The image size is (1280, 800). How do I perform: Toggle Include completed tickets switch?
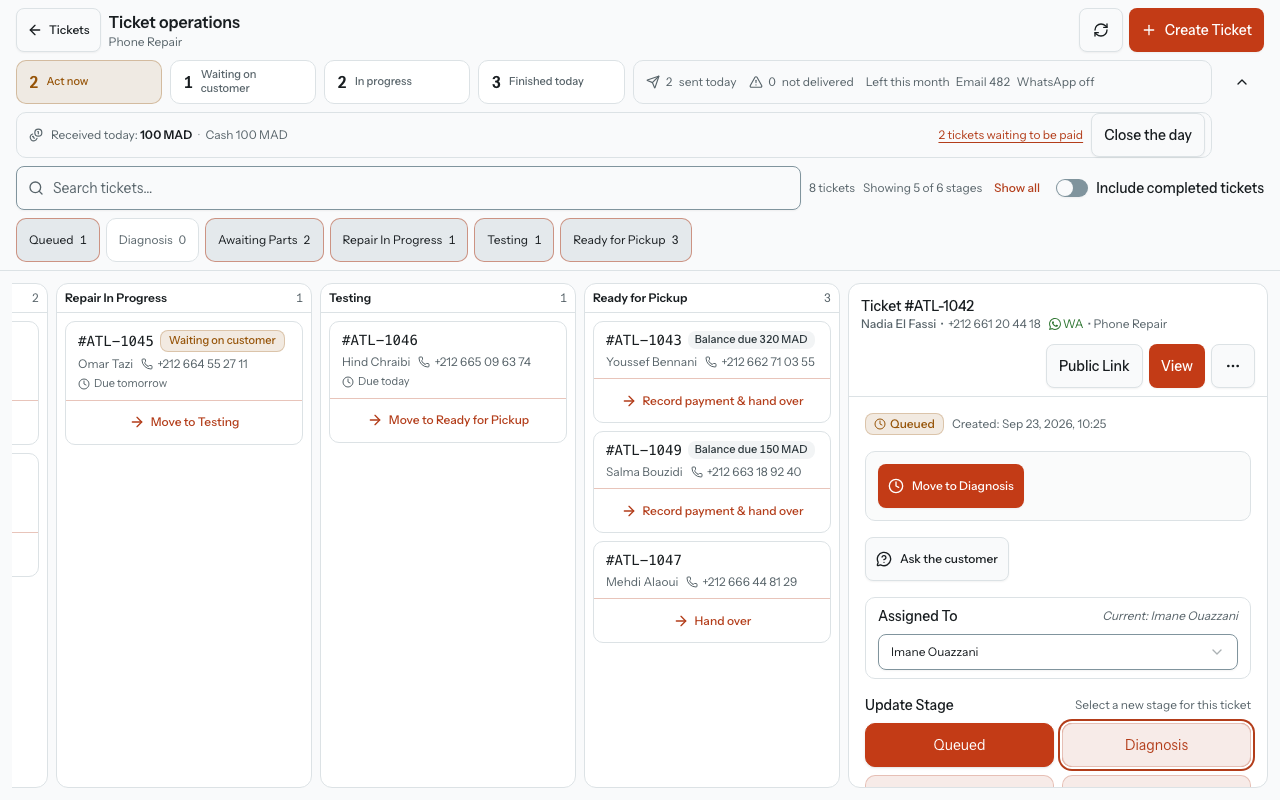(x=1072, y=188)
